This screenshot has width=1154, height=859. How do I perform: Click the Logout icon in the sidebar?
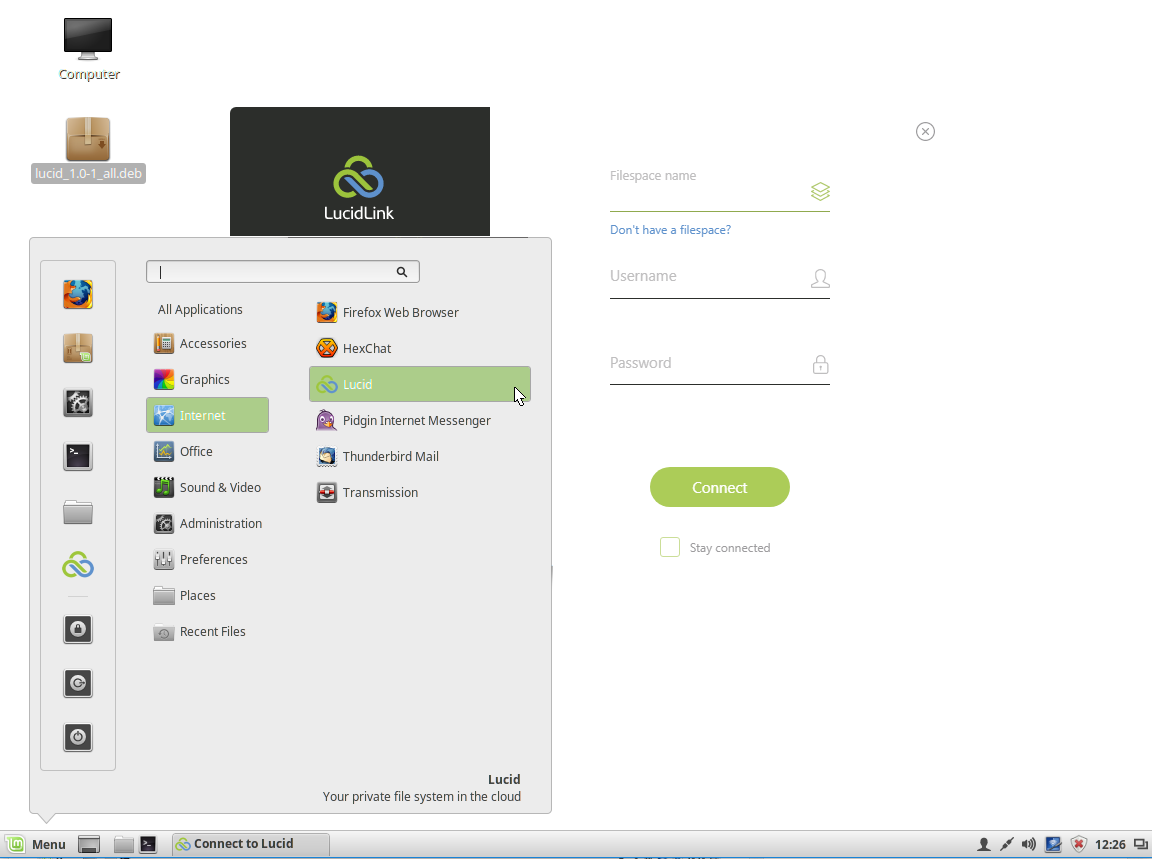click(78, 683)
